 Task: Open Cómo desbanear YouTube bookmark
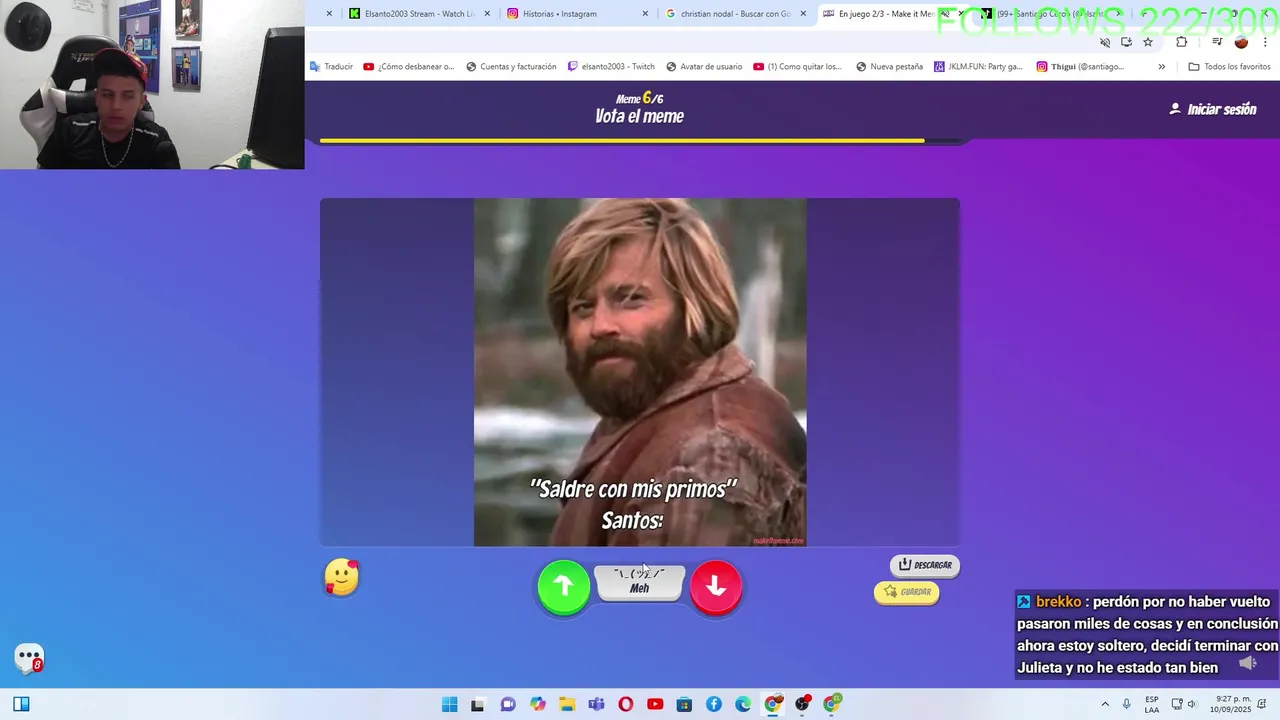pos(409,67)
